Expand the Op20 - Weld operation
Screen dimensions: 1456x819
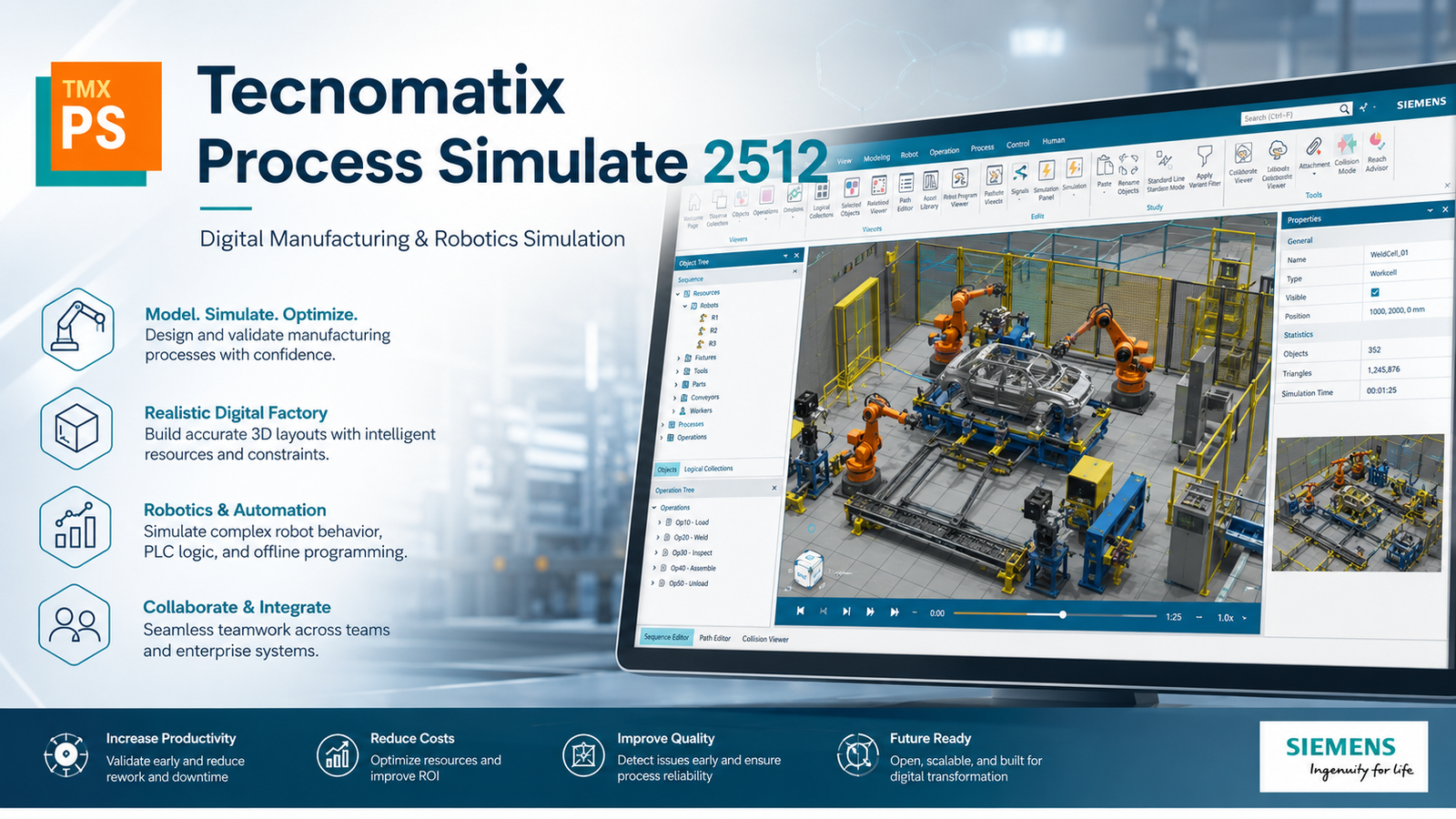click(658, 538)
